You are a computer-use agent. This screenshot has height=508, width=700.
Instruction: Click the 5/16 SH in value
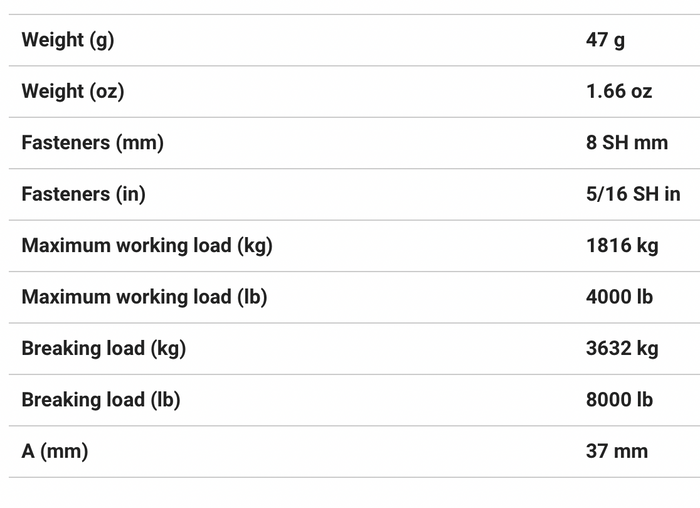tap(633, 194)
